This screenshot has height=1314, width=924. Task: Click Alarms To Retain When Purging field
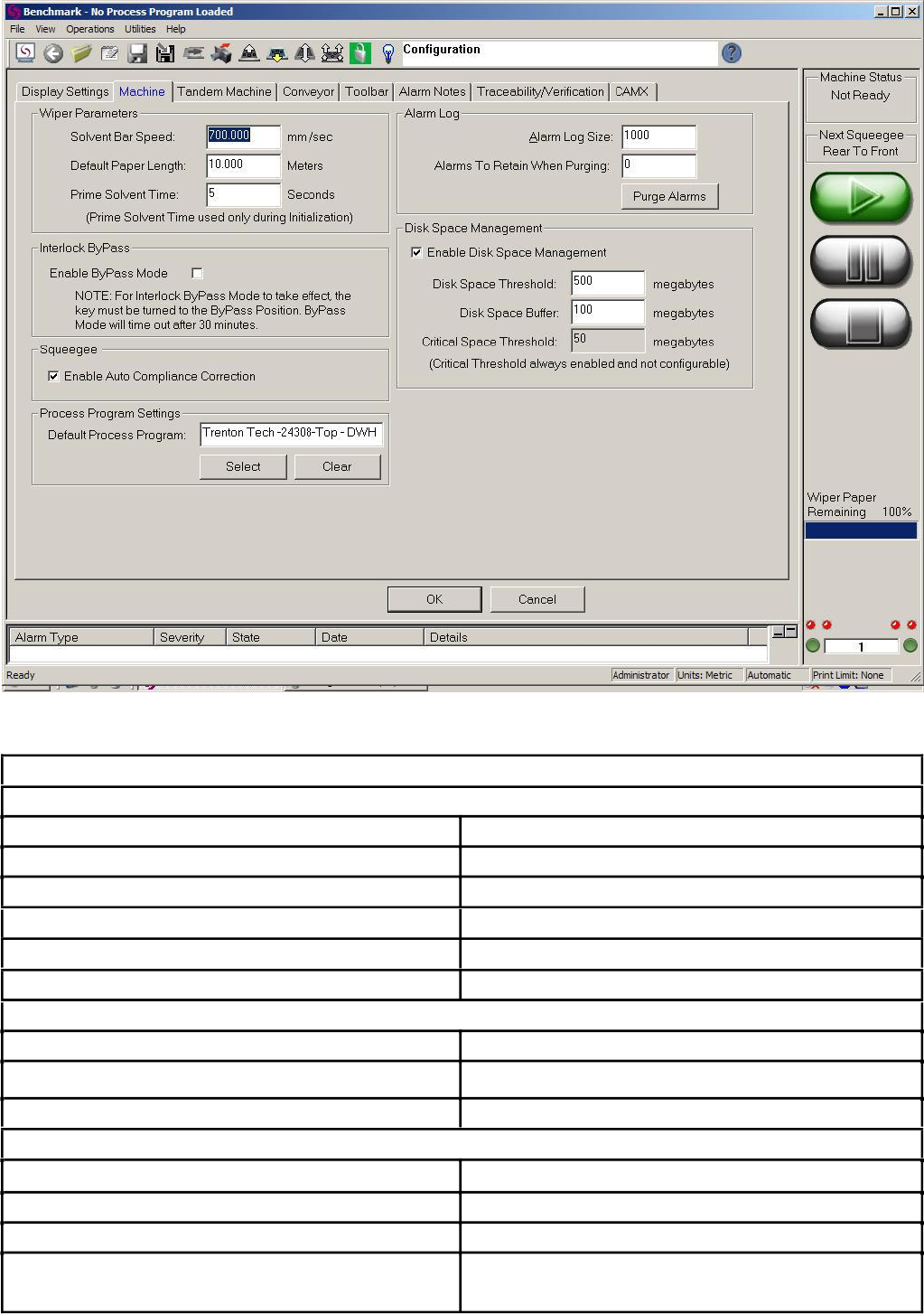click(659, 165)
